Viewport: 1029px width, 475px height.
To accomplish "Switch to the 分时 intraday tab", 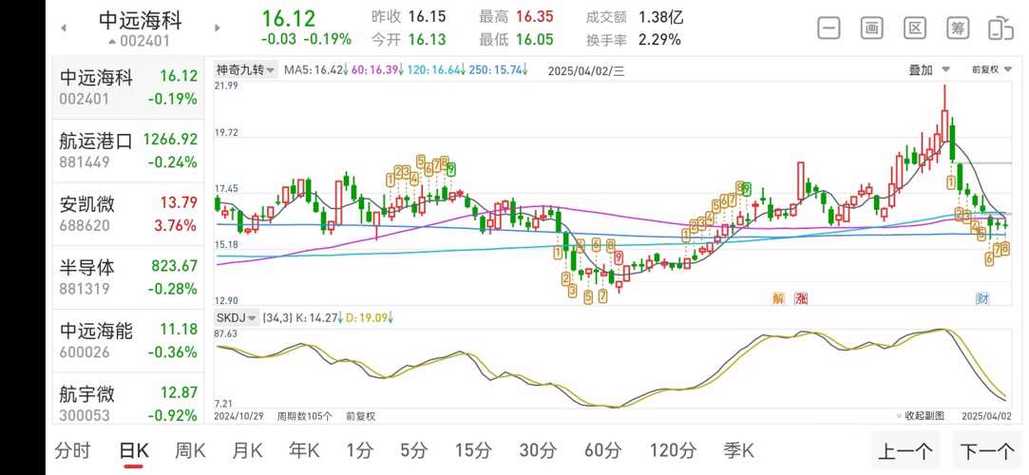I will click(x=73, y=450).
